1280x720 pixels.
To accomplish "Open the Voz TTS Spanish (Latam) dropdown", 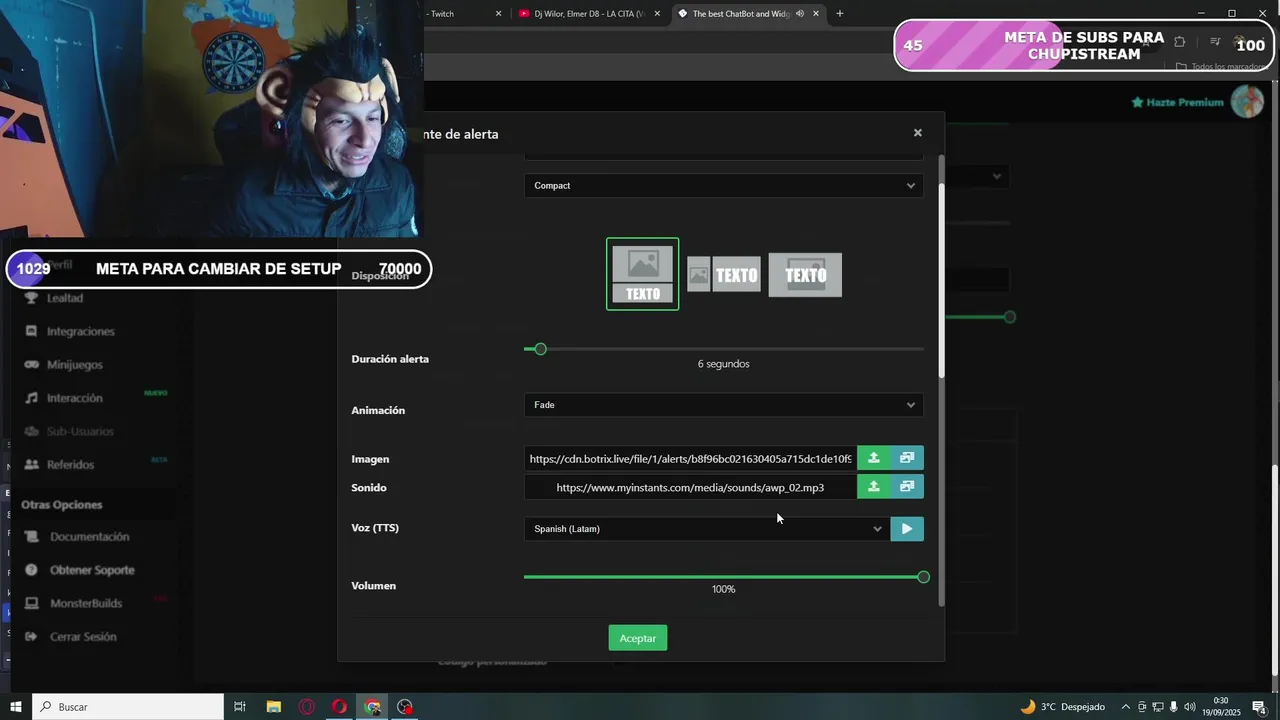I will click(706, 529).
